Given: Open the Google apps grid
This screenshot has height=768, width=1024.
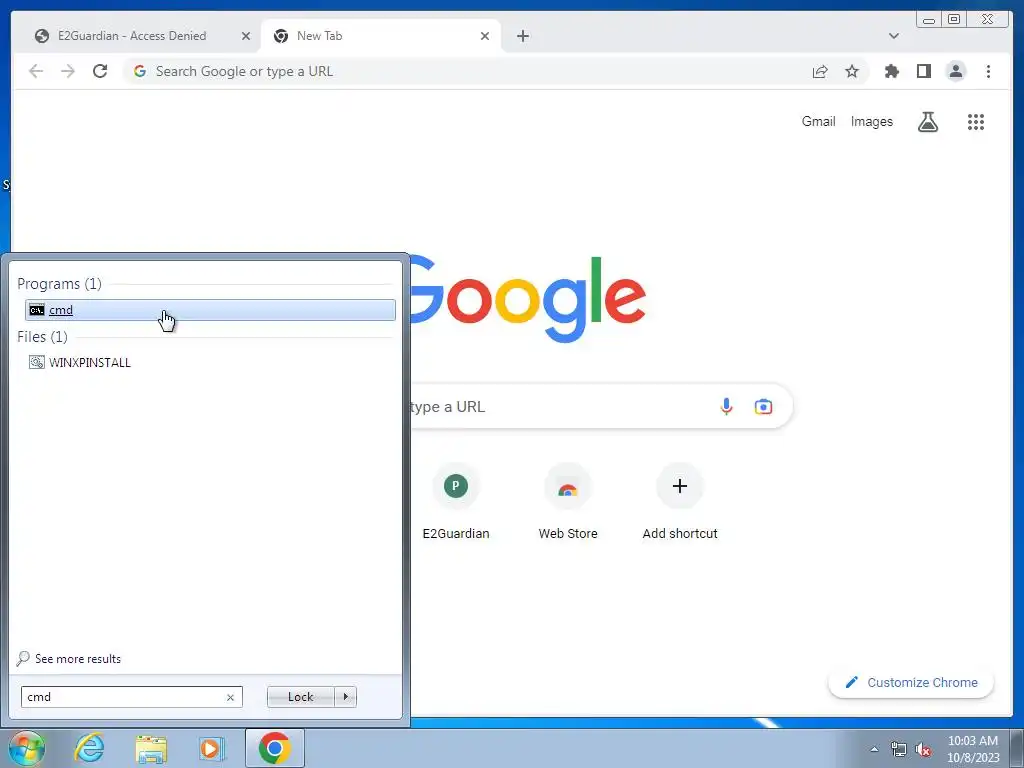Looking at the screenshot, I should tap(976, 121).
